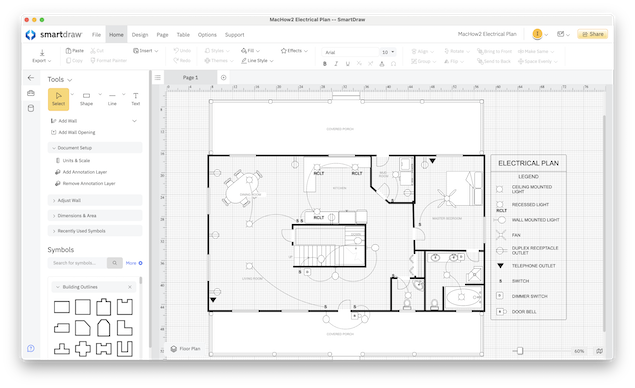Expand the Adjust Wall section
Viewport: 635px width, 388px height.
point(95,200)
